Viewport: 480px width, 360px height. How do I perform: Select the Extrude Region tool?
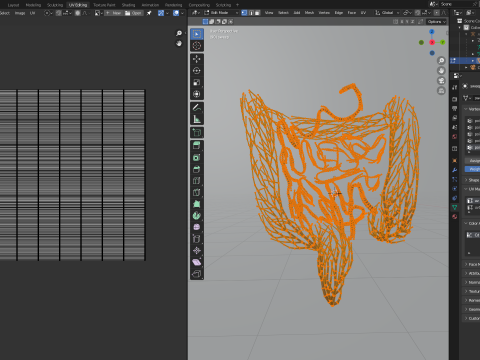[197, 146]
